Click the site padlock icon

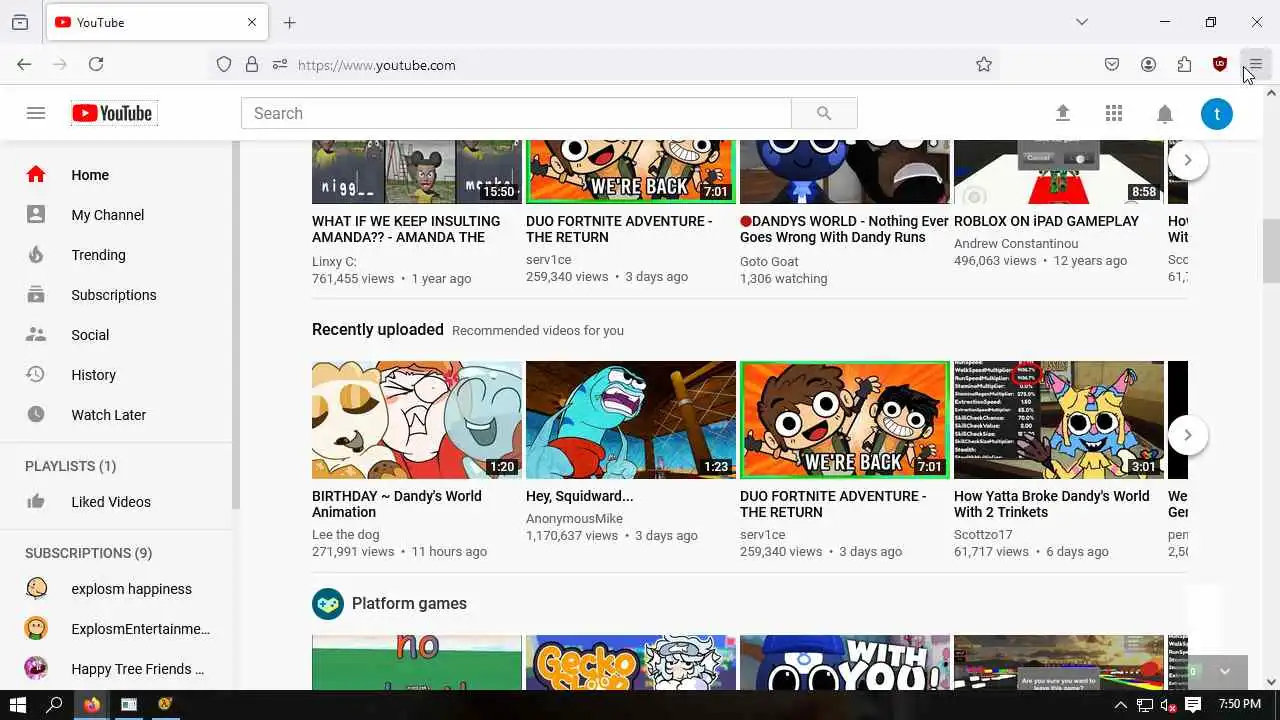tap(252, 64)
